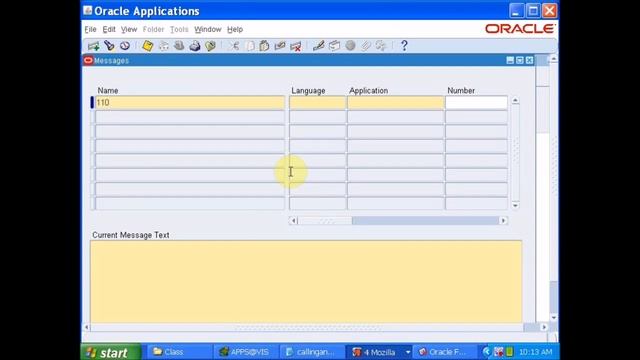Maximize the Messages inner window
Viewport: 640px width, 360px height.
tap(520, 60)
